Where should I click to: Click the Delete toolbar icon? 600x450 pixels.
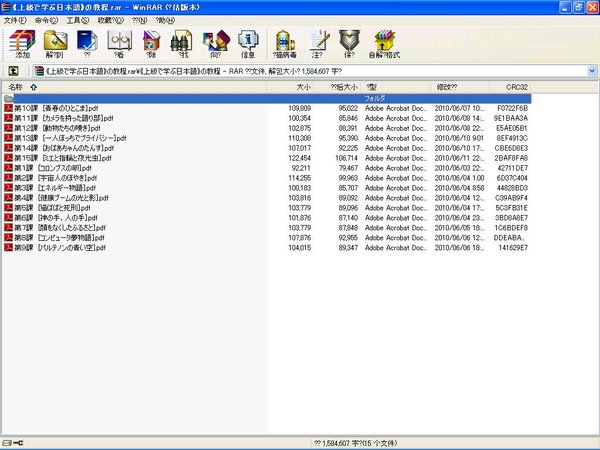point(153,43)
